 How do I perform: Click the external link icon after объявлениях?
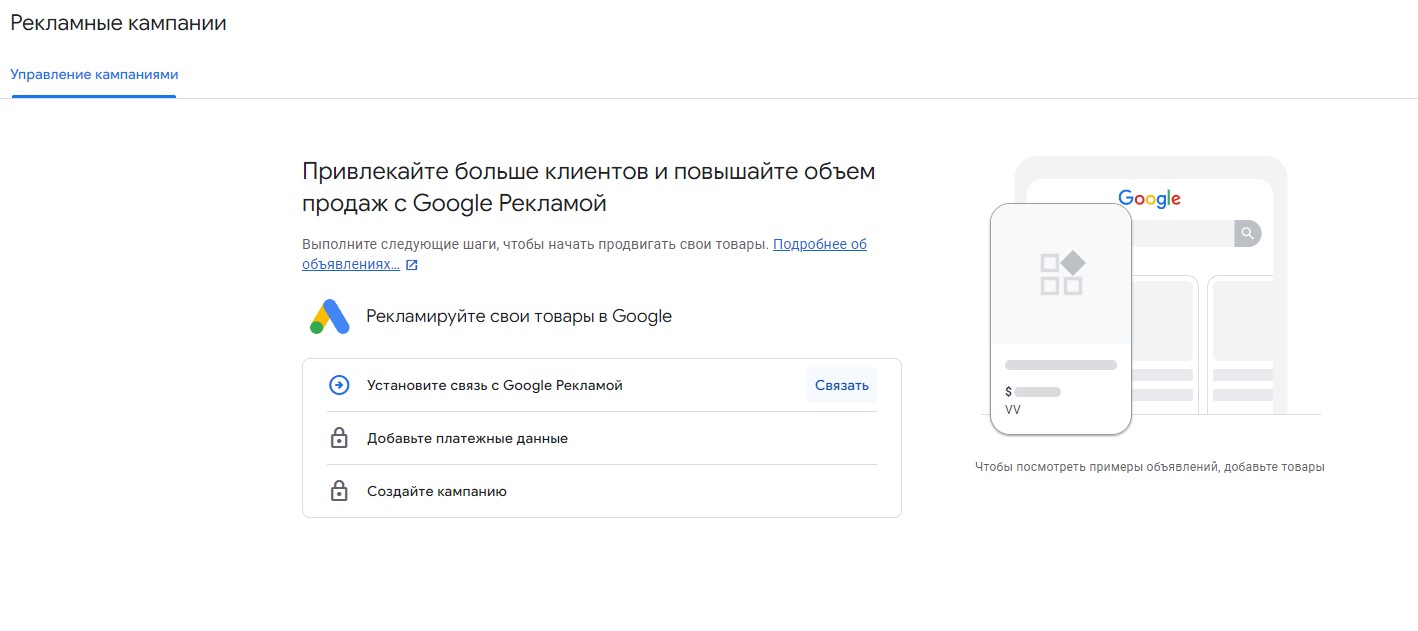411,265
